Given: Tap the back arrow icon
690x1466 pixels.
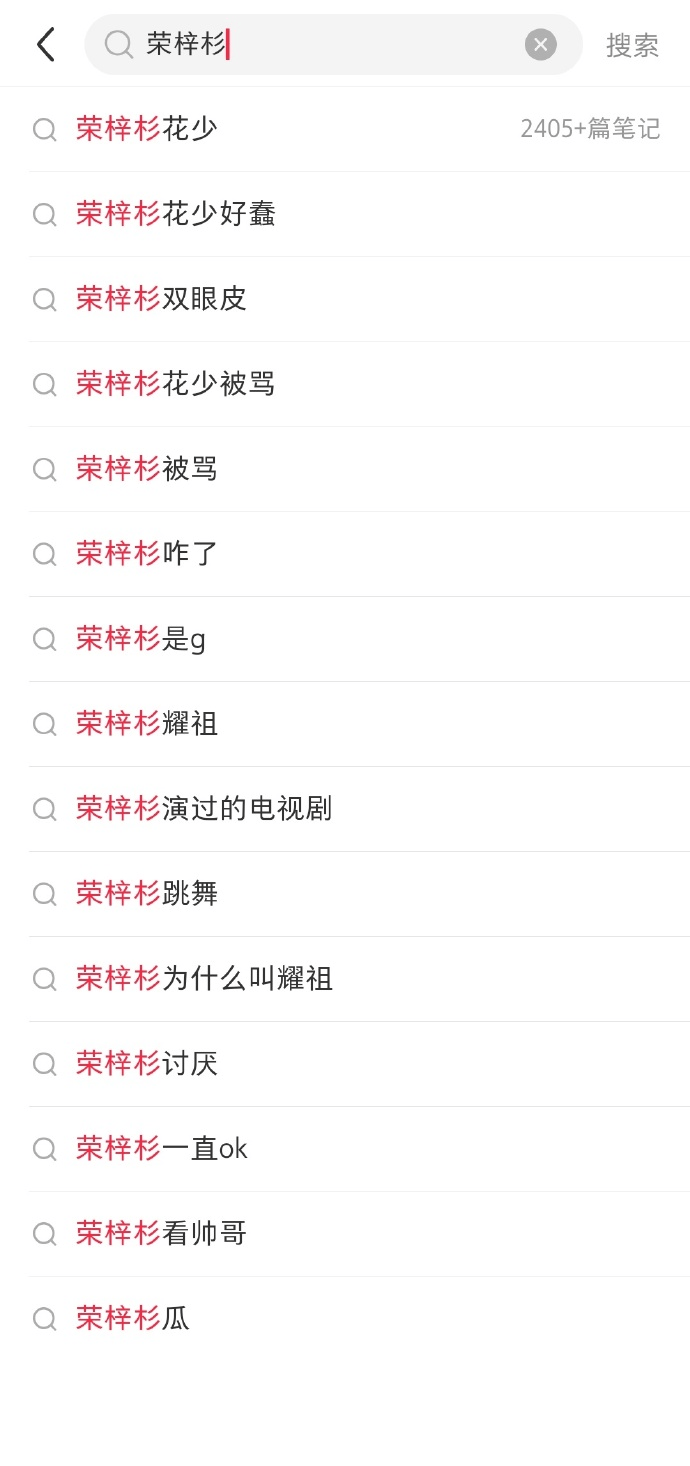Looking at the screenshot, I should [46, 45].
